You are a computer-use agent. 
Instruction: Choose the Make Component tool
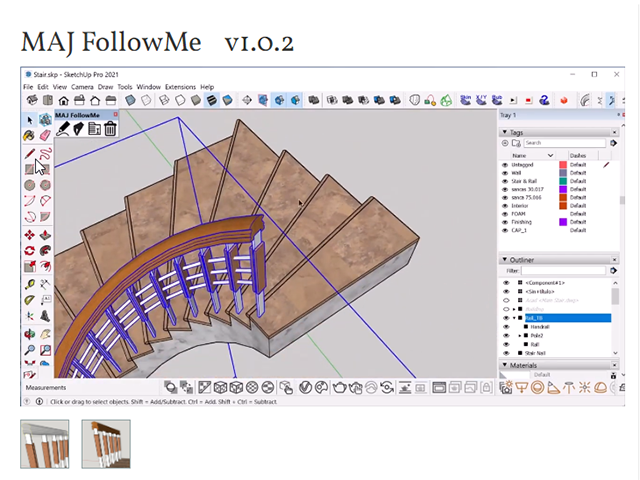coord(45,120)
